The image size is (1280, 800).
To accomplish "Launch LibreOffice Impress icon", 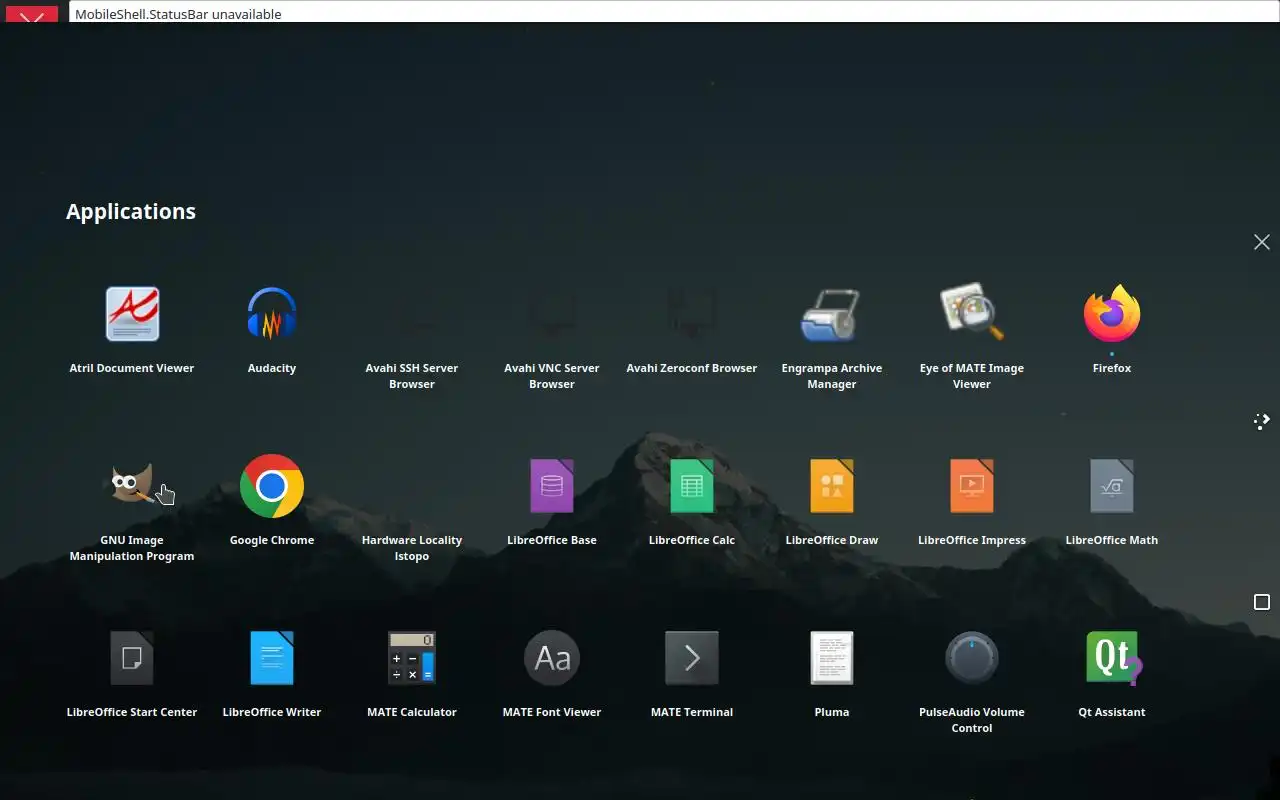I will point(972,486).
